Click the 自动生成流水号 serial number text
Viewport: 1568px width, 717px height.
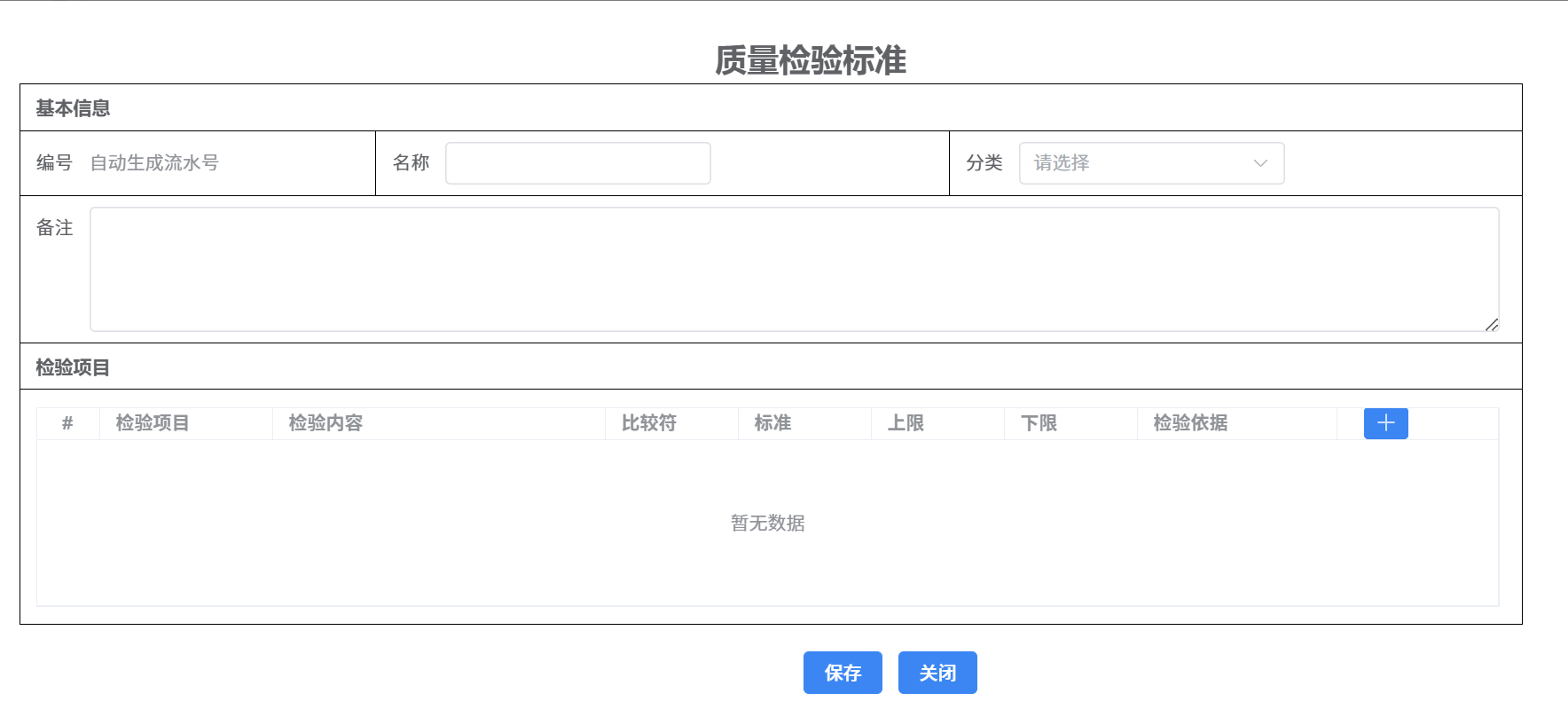tap(154, 163)
